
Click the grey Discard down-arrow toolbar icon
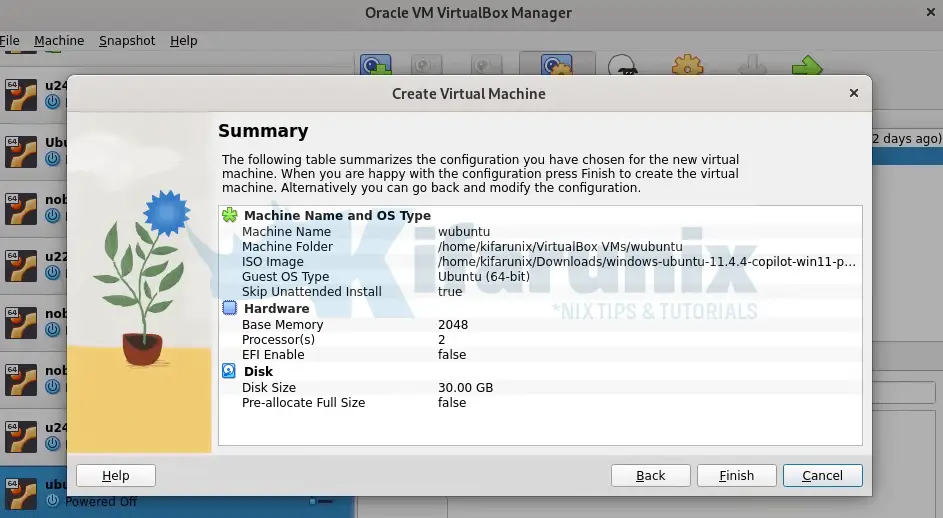(752, 65)
